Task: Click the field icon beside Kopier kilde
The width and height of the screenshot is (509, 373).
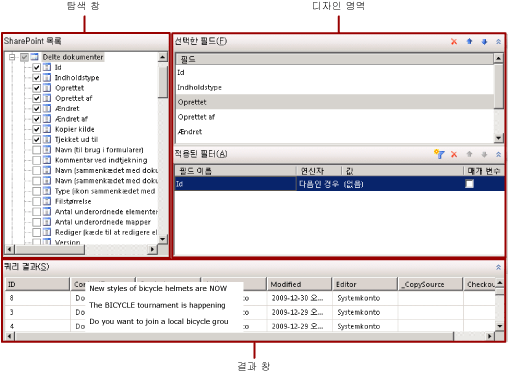Action: click(47, 130)
